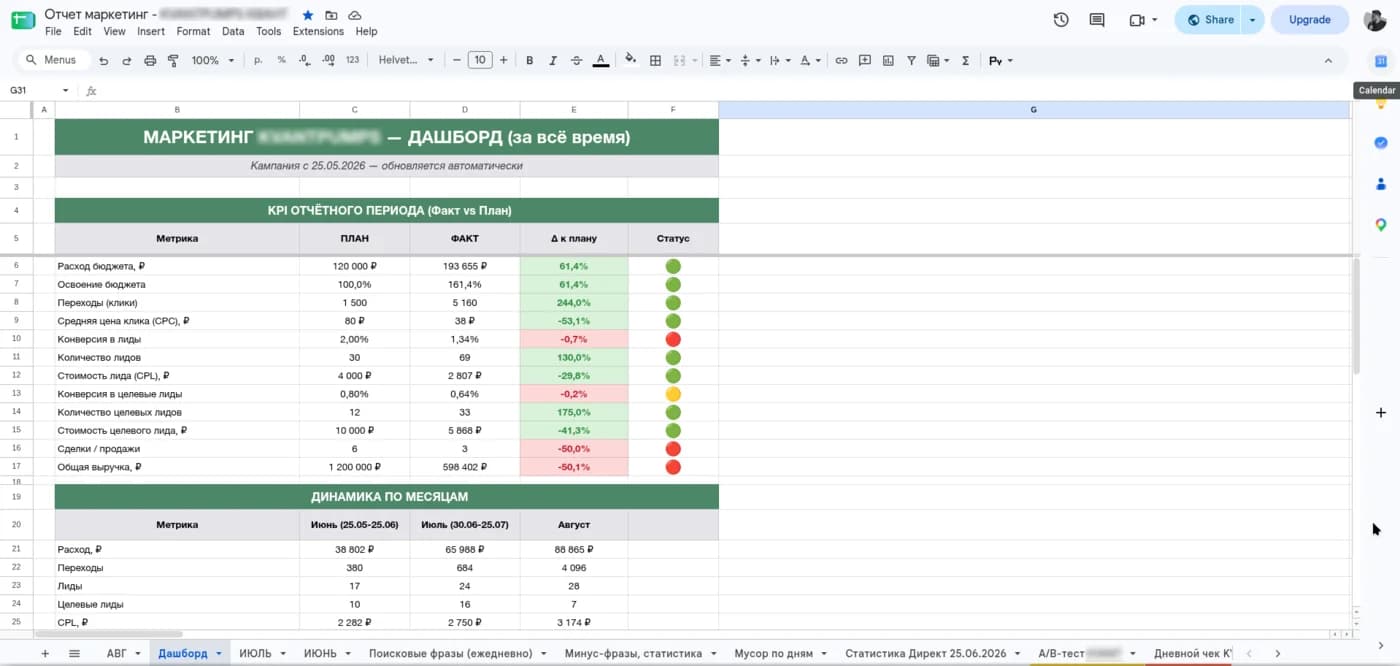Click the Insert chart icon
The width and height of the screenshot is (1400, 666).
887,61
